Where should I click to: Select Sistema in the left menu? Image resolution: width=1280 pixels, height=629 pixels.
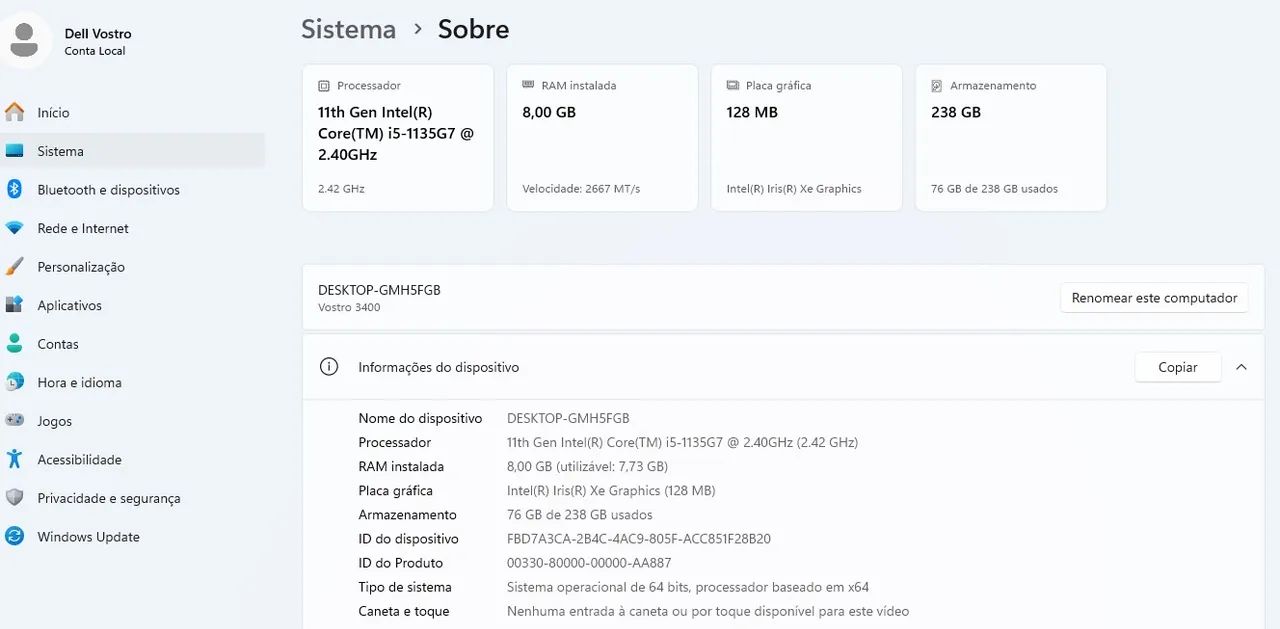click(133, 151)
